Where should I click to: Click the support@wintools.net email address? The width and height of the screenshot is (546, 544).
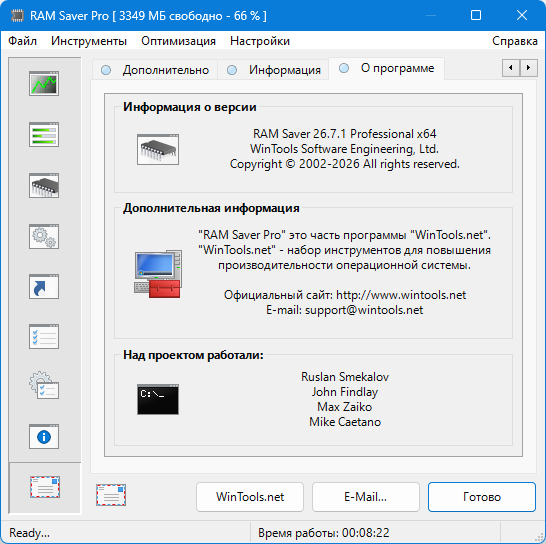[x=364, y=310]
